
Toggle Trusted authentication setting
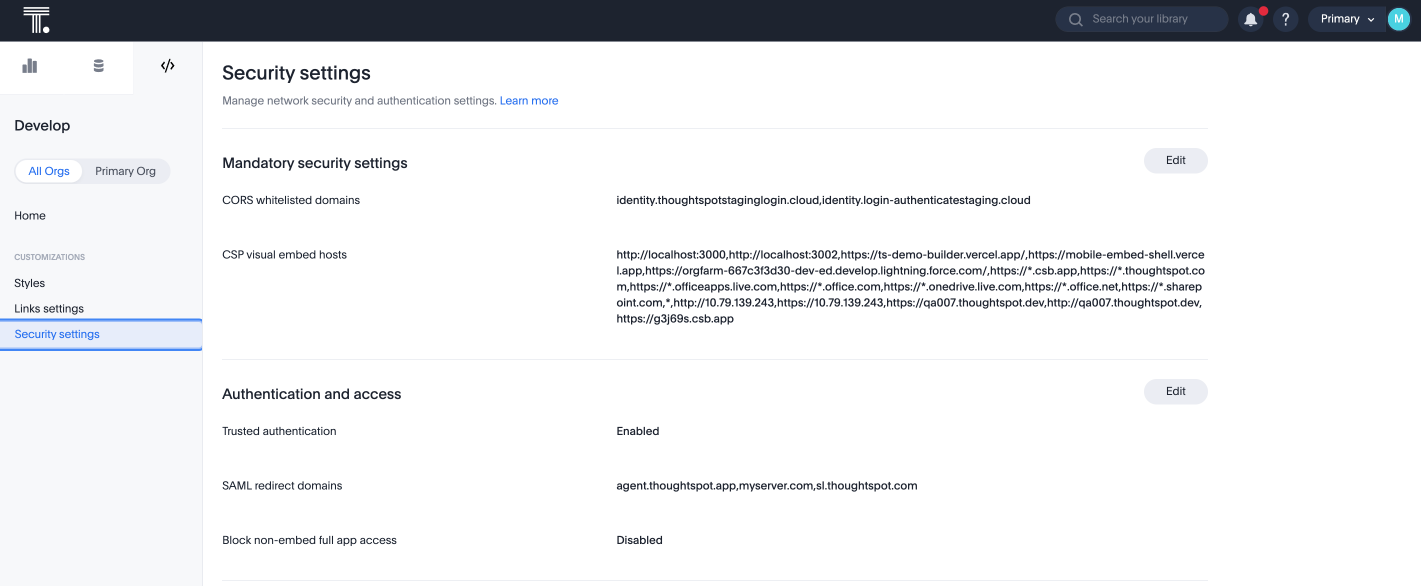point(637,431)
